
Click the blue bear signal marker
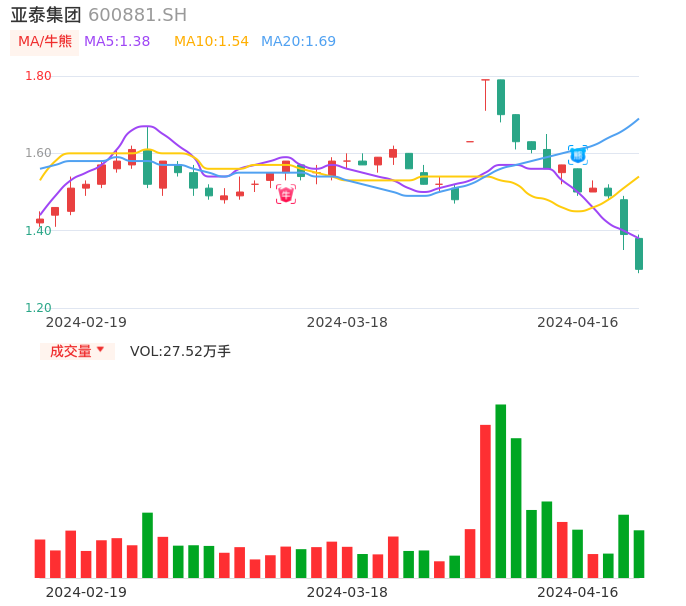click(578, 155)
